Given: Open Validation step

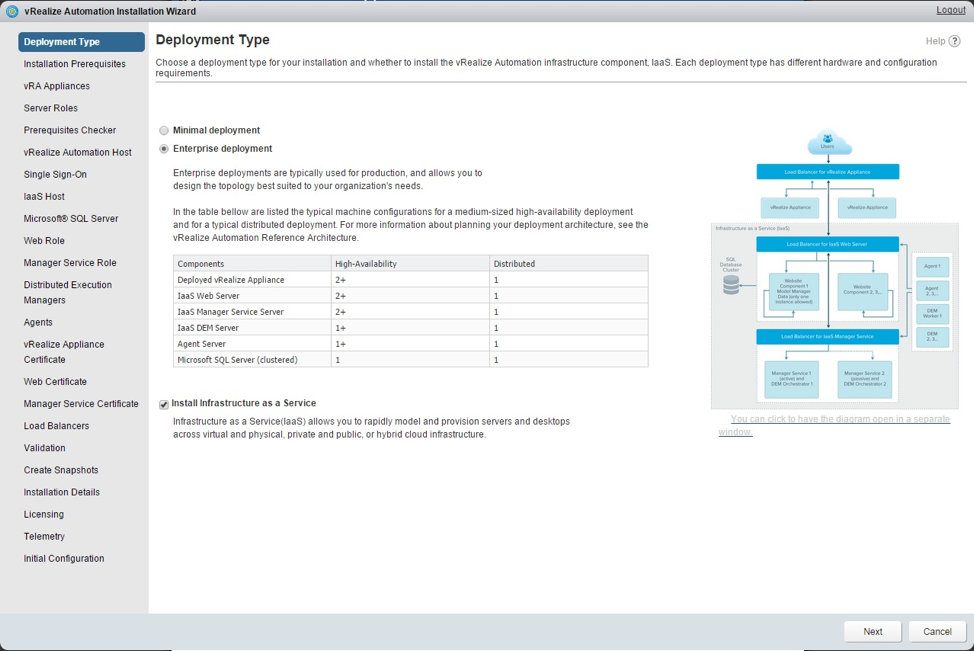Looking at the screenshot, I should pyautogui.click(x=45, y=448).
